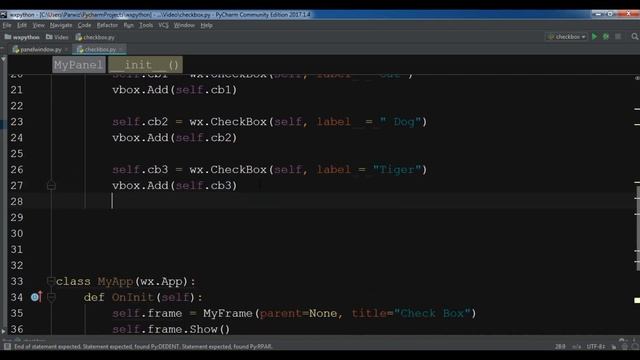The image size is (640, 360).
Task: Open the File menu
Action: coord(7,25)
